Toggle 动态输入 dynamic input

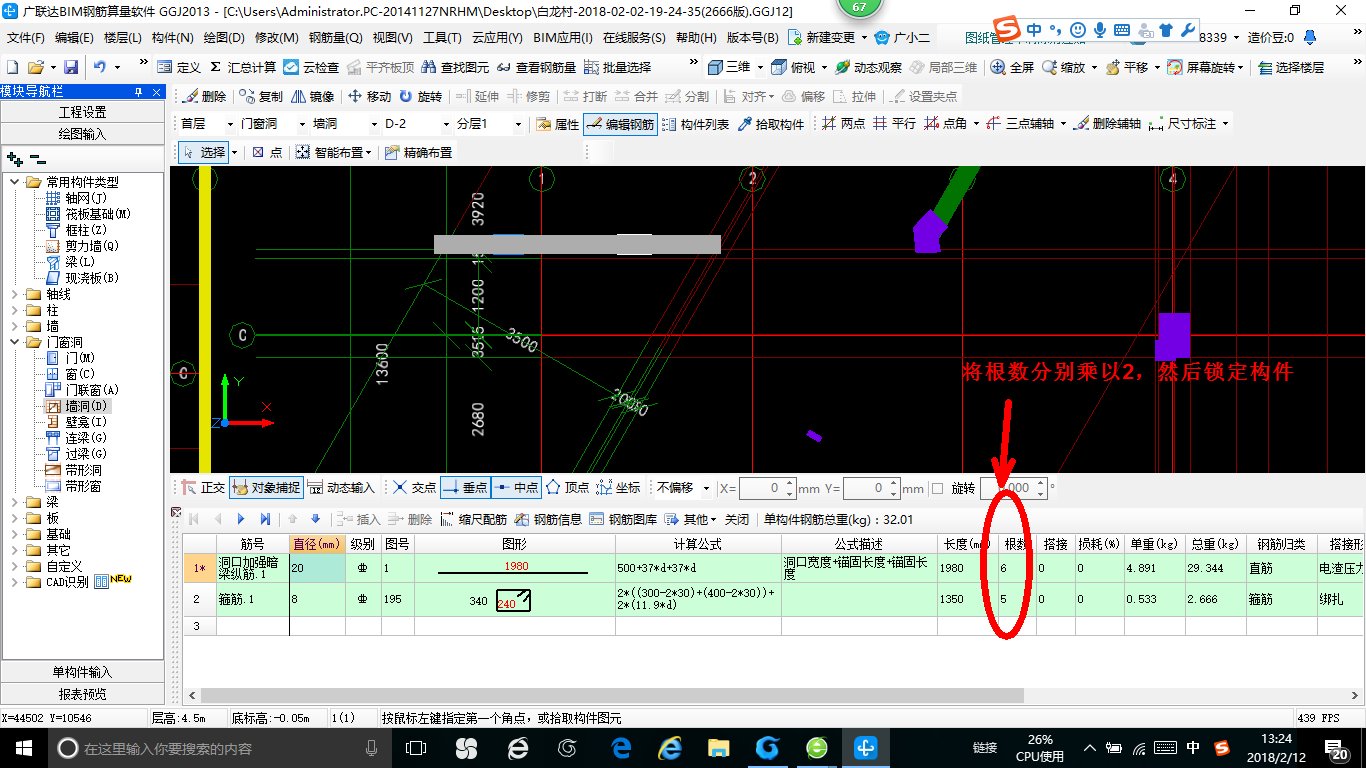341,488
